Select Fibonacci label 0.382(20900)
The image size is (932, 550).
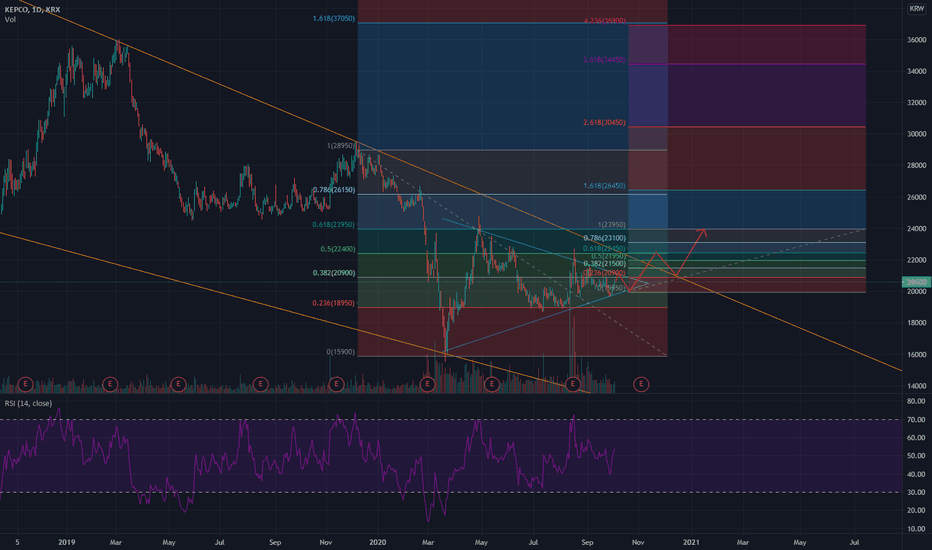click(333, 273)
